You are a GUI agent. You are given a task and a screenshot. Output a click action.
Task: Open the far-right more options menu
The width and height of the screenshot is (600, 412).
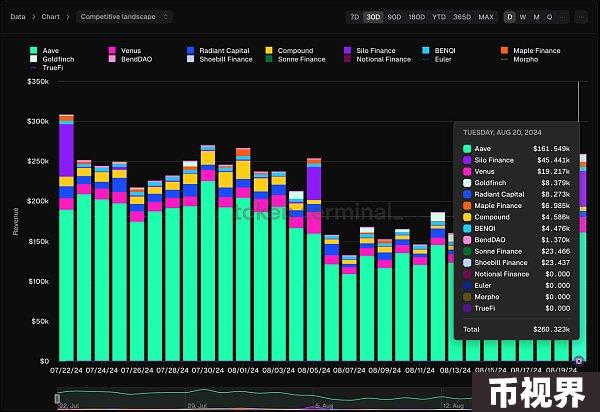click(x=581, y=17)
